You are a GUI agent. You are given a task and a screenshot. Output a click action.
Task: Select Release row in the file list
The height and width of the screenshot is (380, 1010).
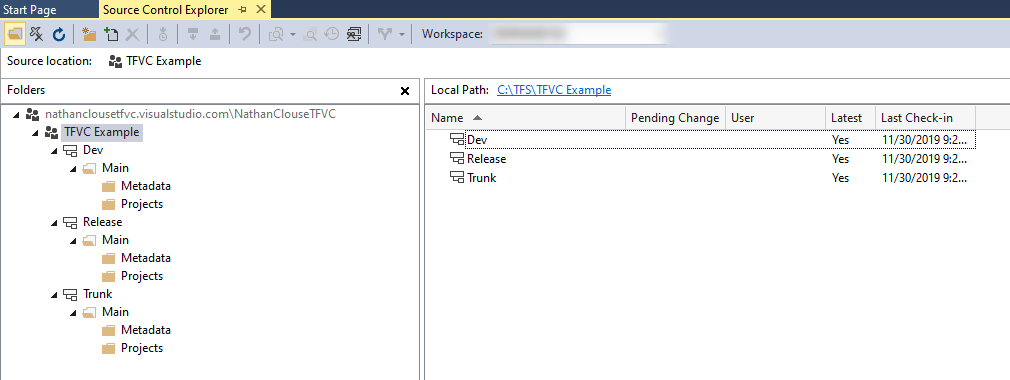(701, 158)
